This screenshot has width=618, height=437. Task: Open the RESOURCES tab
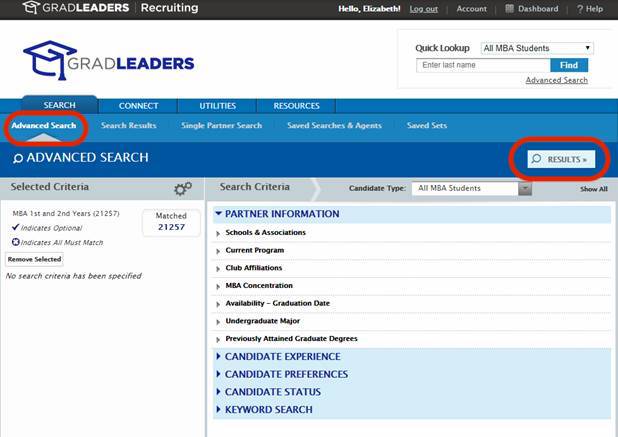[x=296, y=106]
